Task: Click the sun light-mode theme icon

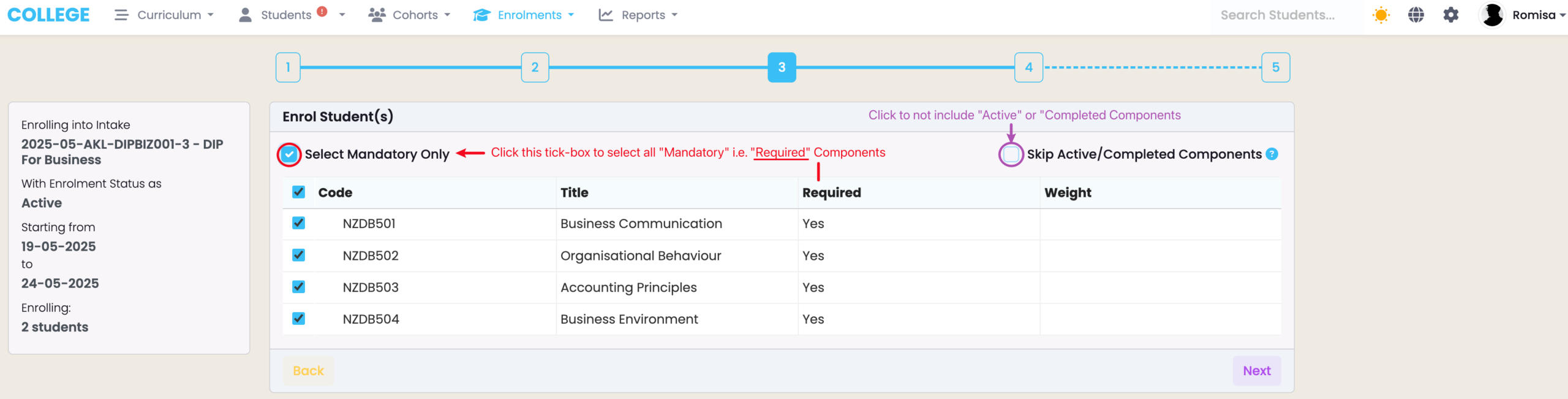Action: [x=1381, y=15]
